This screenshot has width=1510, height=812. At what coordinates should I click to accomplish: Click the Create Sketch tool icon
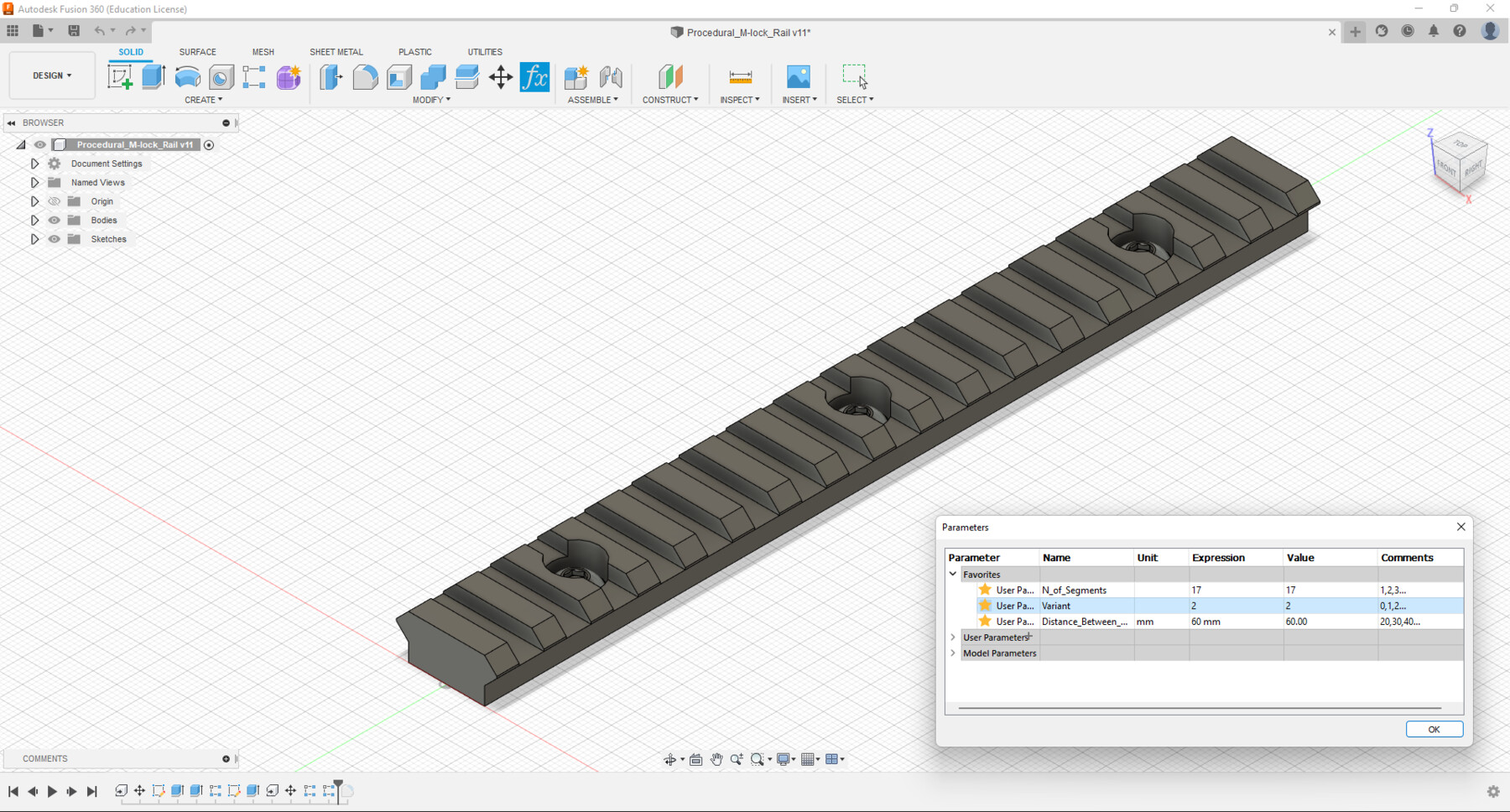(x=120, y=77)
